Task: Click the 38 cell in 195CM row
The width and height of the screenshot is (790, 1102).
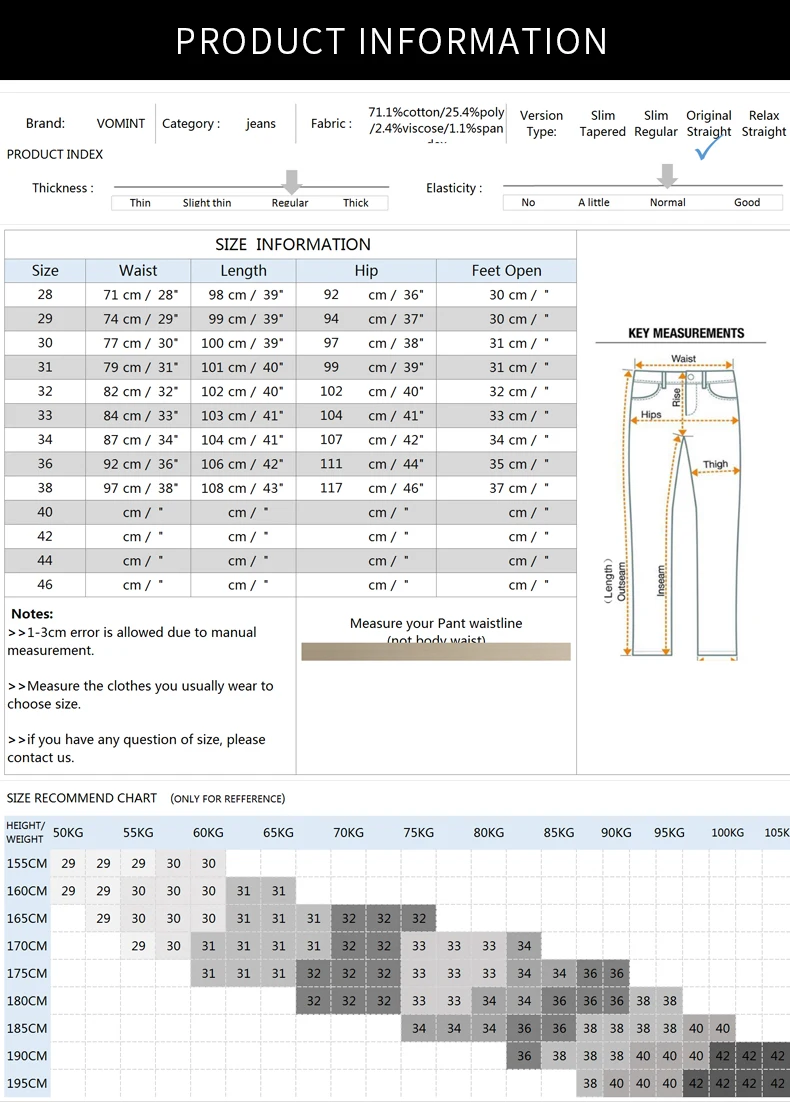Action: (590, 1084)
